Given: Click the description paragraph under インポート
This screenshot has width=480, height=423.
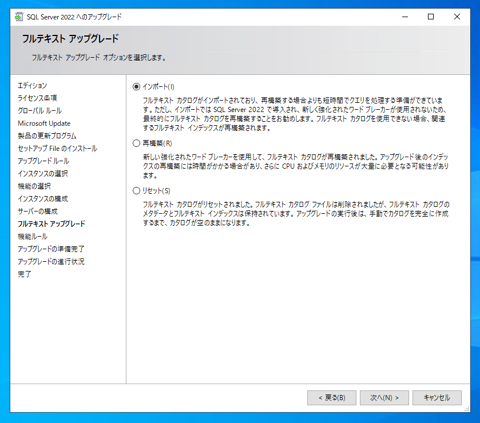Looking at the screenshot, I should click(294, 114).
